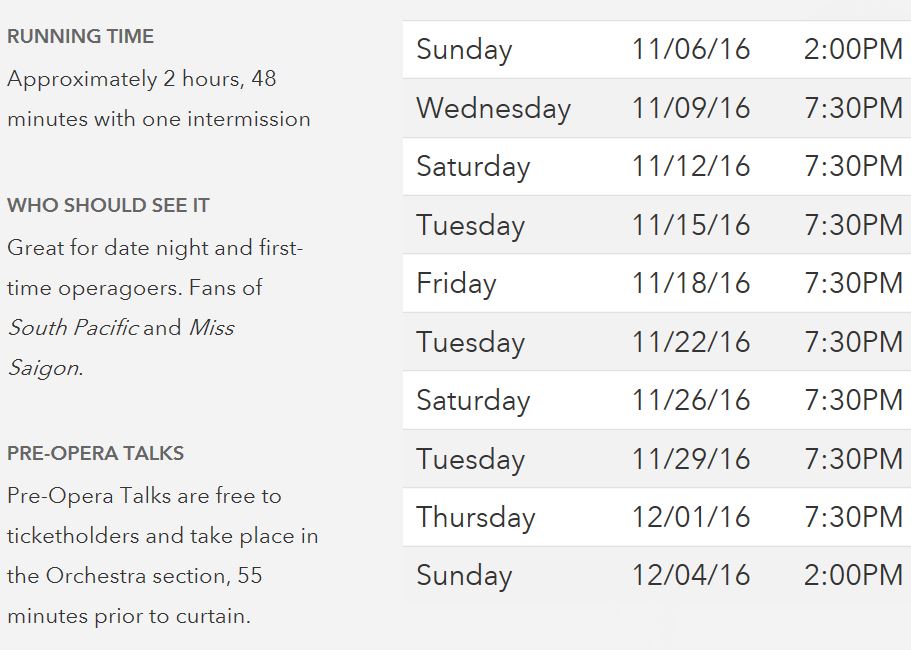Click the Pre-Opera Talks heading
This screenshot has width=911, height=650.
[x=95, y=453]
